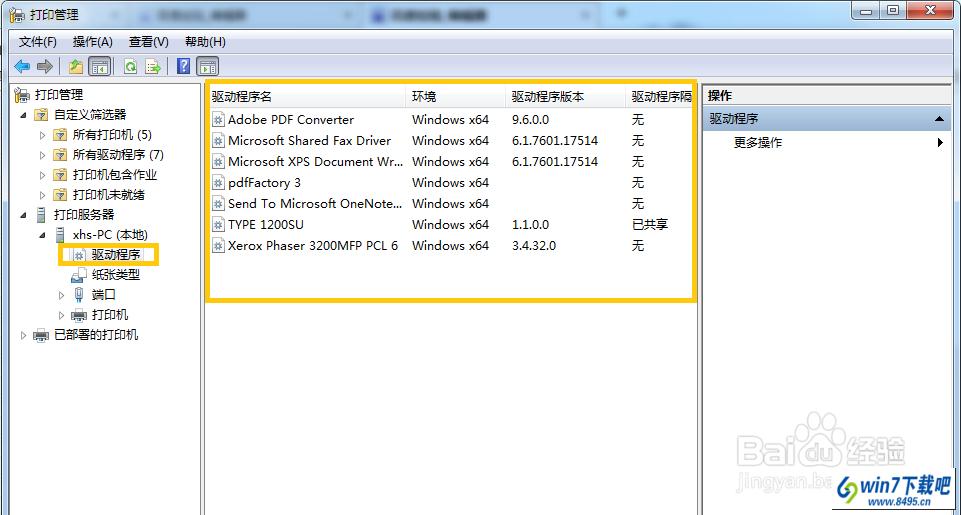961x515 pixels.
Task: Click the 自定义筛选器 folder icon
Action: (40, 115)
